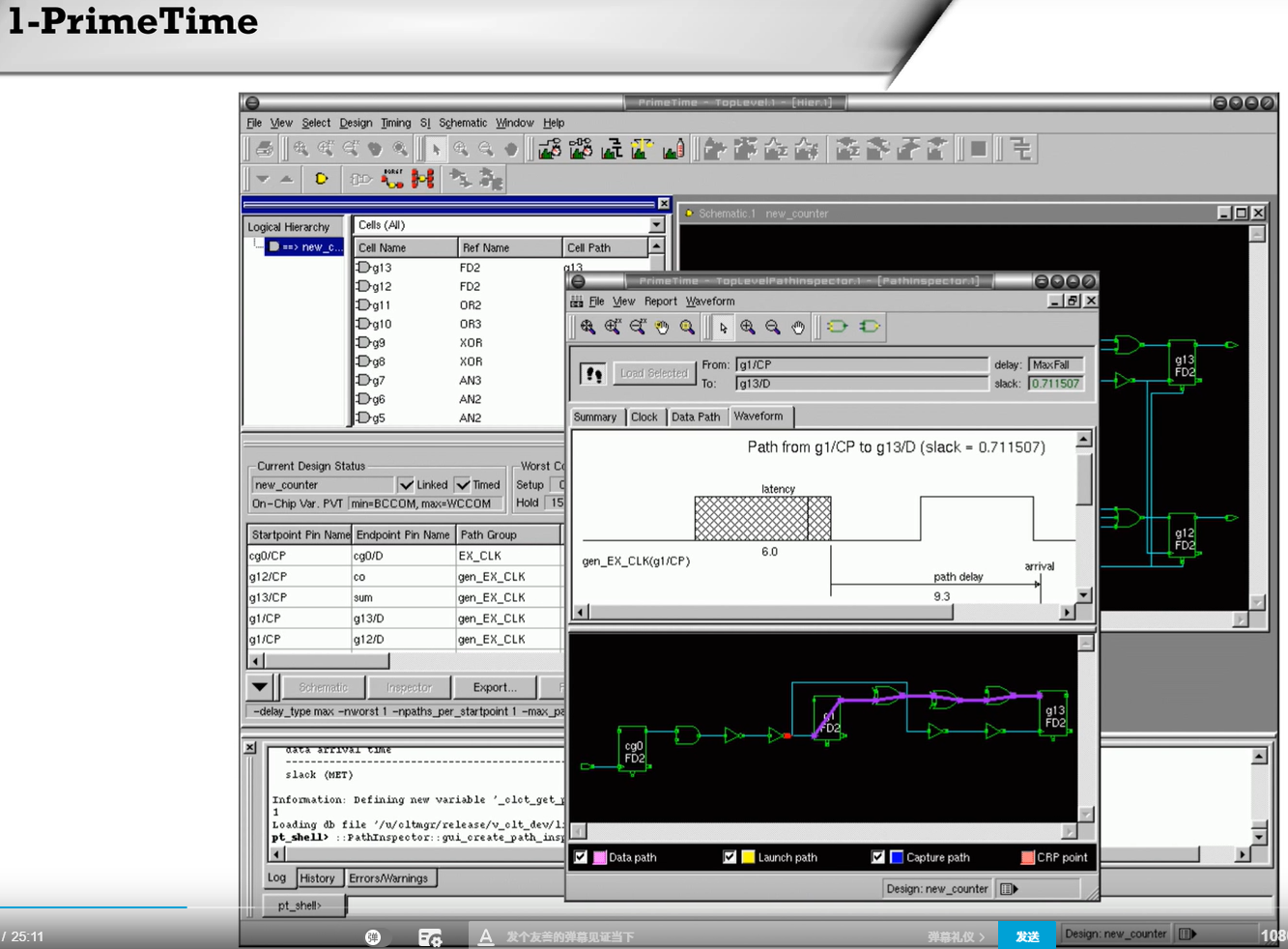Switch to the Summary tab
This screenshot has width=1288, height=949.
coord(595,417)
